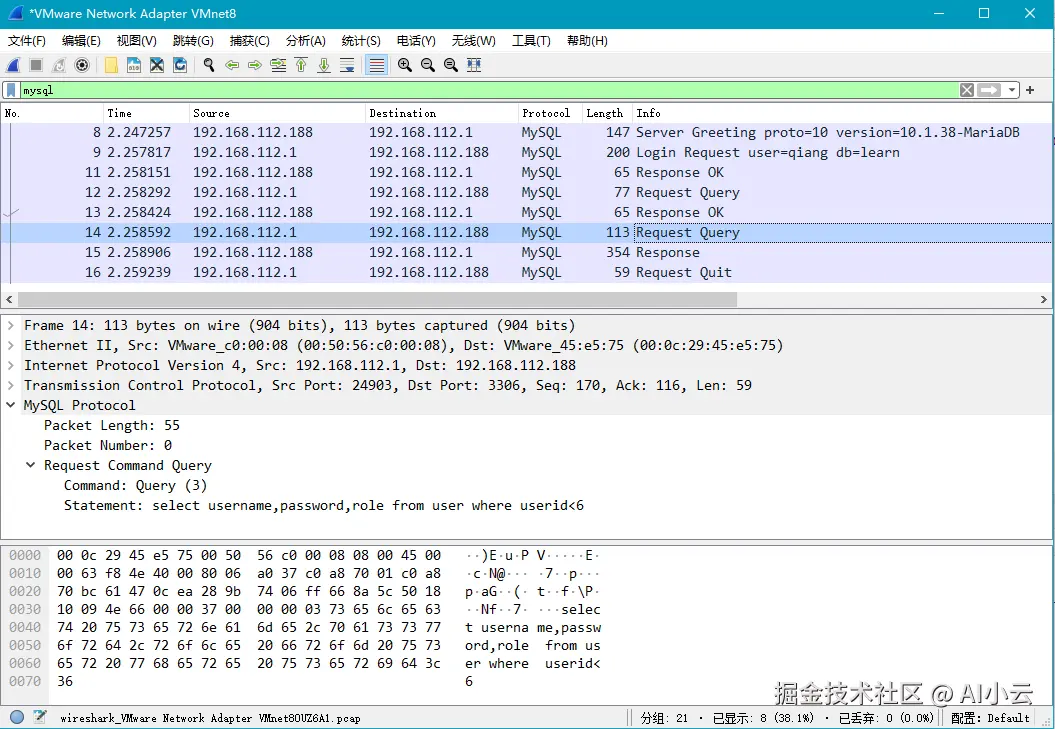
Task: Start capturing packets with the shark fin icon
Action: (x=13, y=65)
